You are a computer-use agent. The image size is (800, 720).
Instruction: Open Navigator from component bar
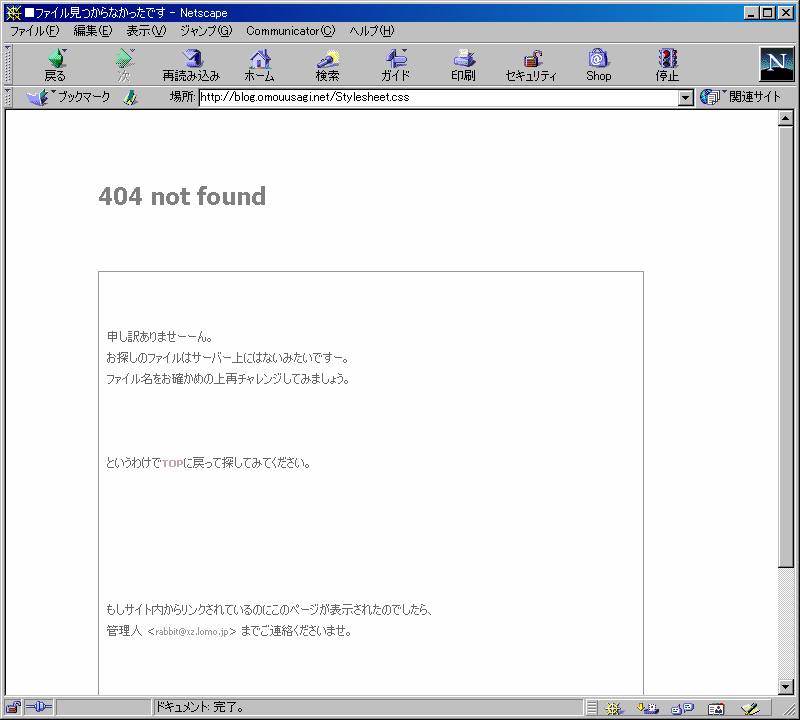click(614, 708)
